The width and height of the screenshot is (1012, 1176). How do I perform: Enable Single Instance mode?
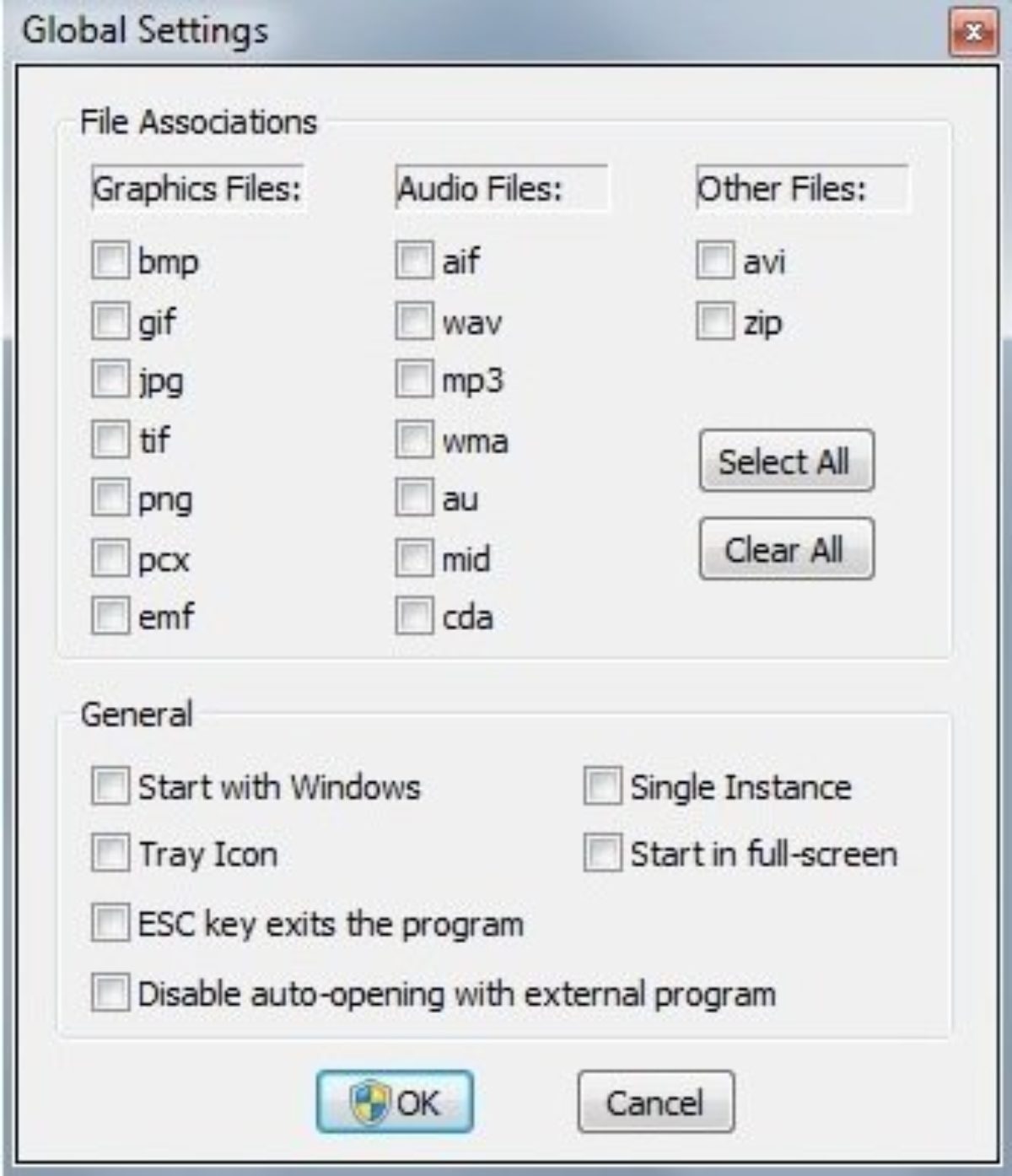(602, 786)
